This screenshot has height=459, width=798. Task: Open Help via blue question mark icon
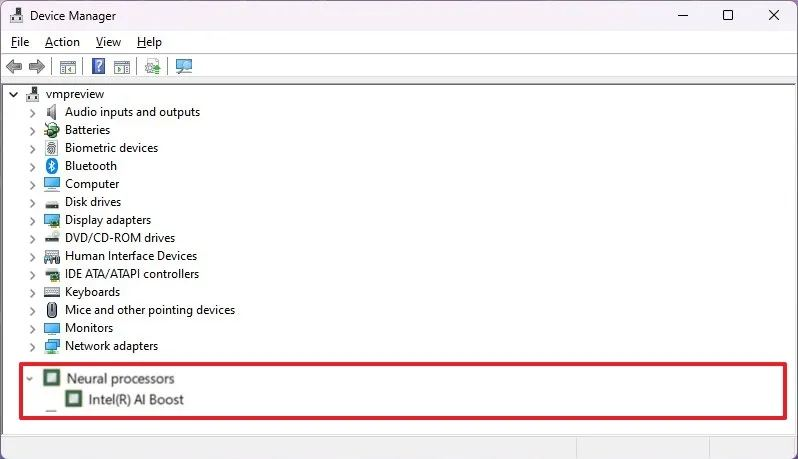point(98,67)
